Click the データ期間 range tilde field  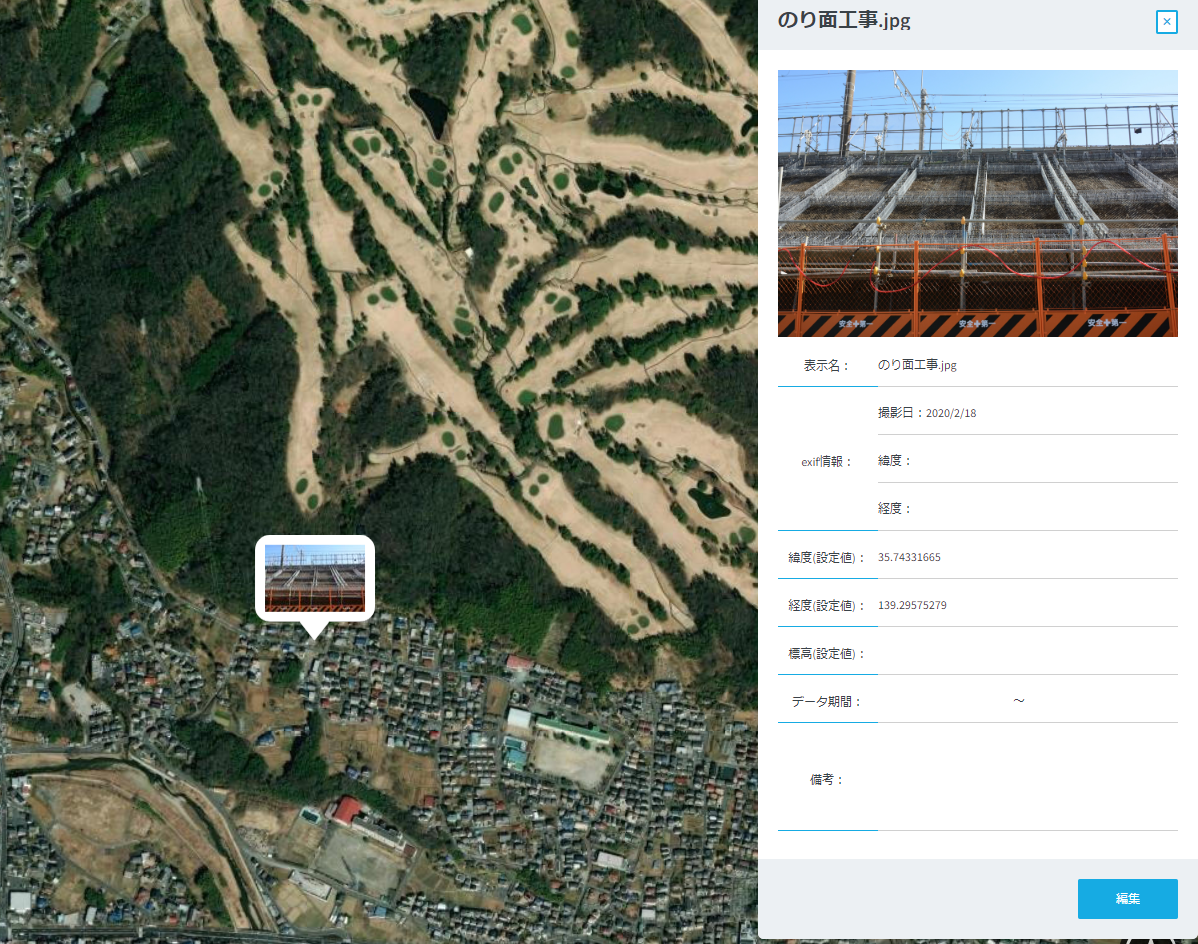pyautogui.click(x=1018, y=701)
